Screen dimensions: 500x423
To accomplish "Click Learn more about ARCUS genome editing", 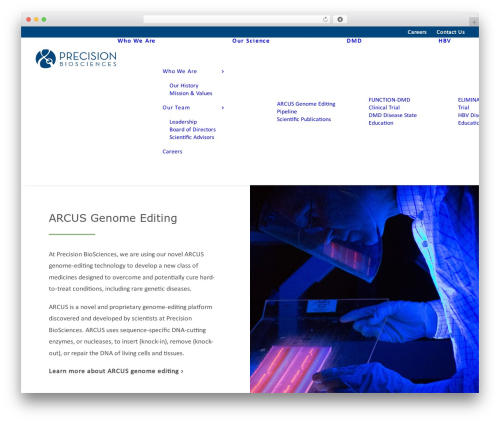I will pyautogui.click(x=116, y=371).
